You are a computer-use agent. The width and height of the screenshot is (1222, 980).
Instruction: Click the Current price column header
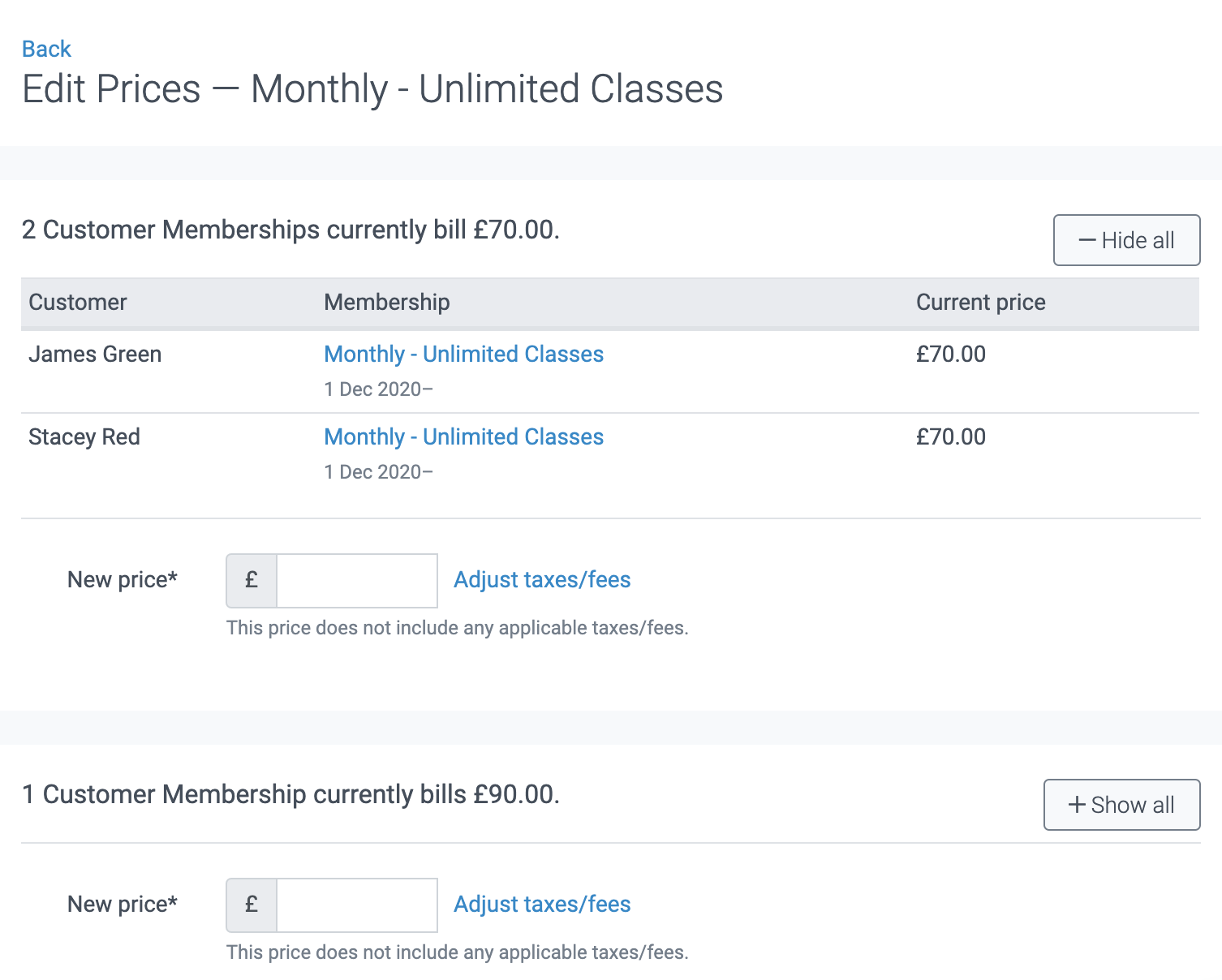point(980,302)
